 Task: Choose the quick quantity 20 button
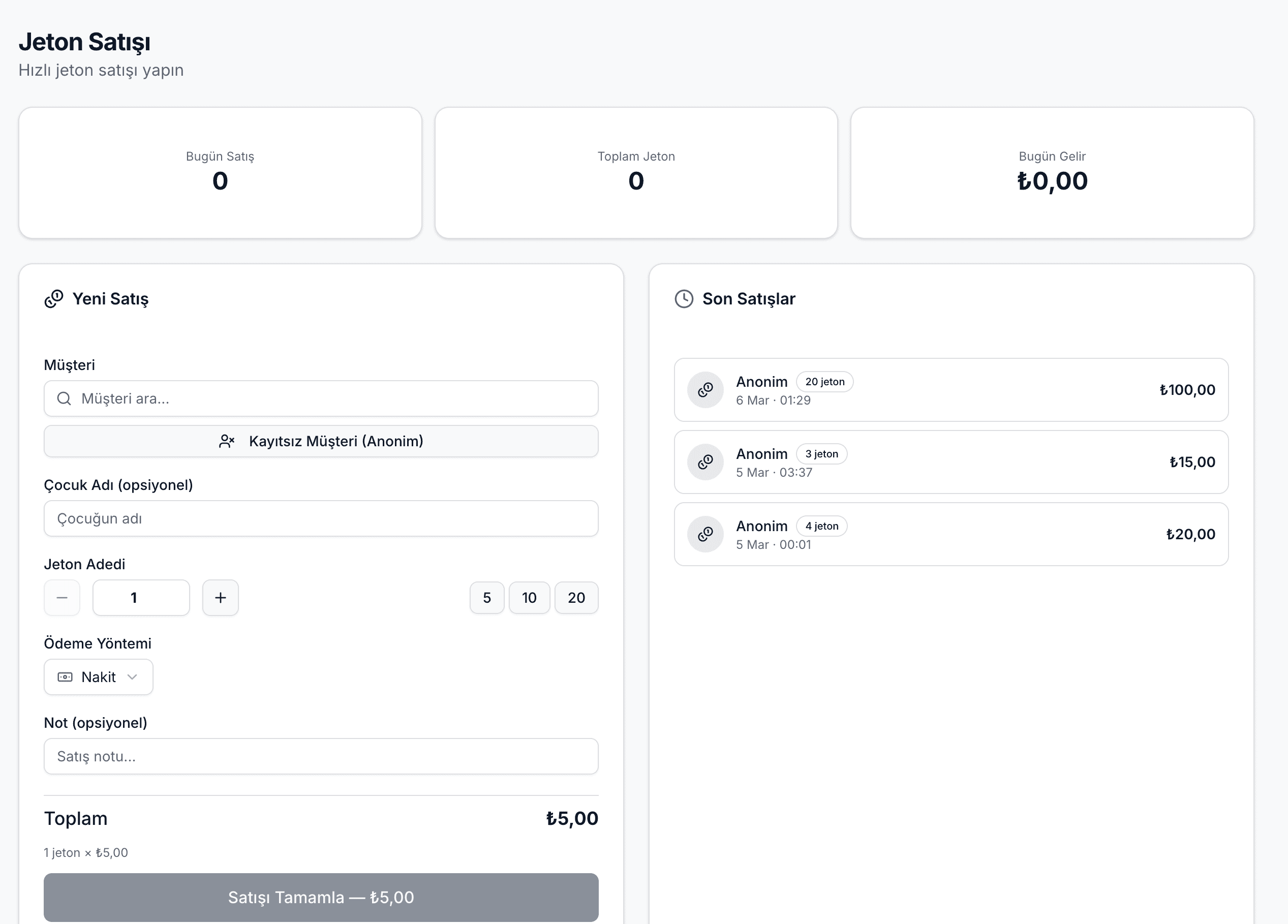point(576,597)
